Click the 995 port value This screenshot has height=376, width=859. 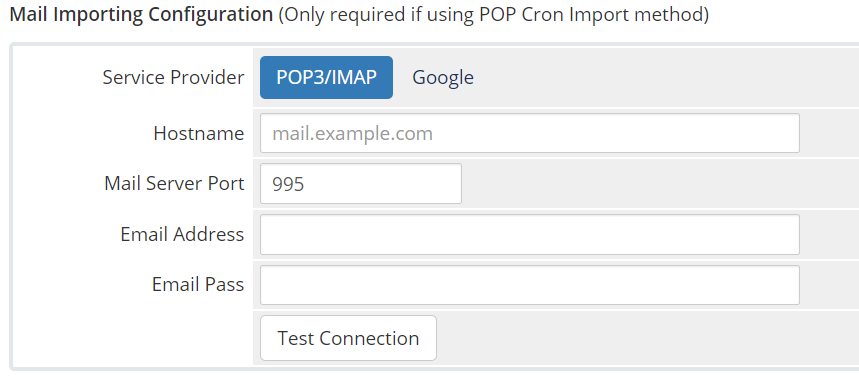288,184
